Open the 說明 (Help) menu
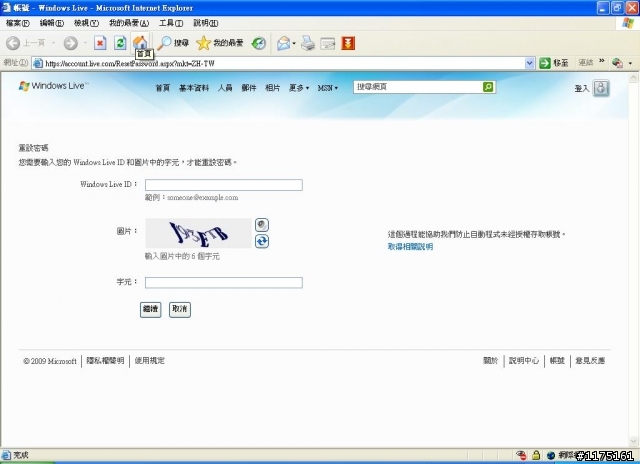The width and height of the screenshot is (640, 464). point(205,23)
